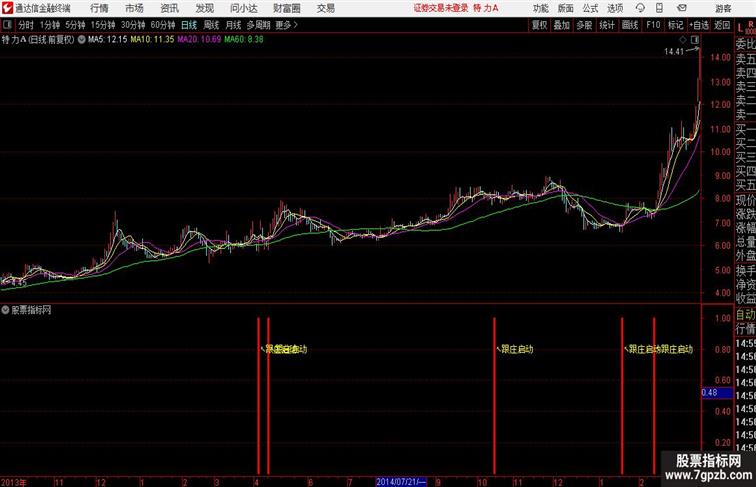
Task: Open the mail message icon
Action: 681,8
